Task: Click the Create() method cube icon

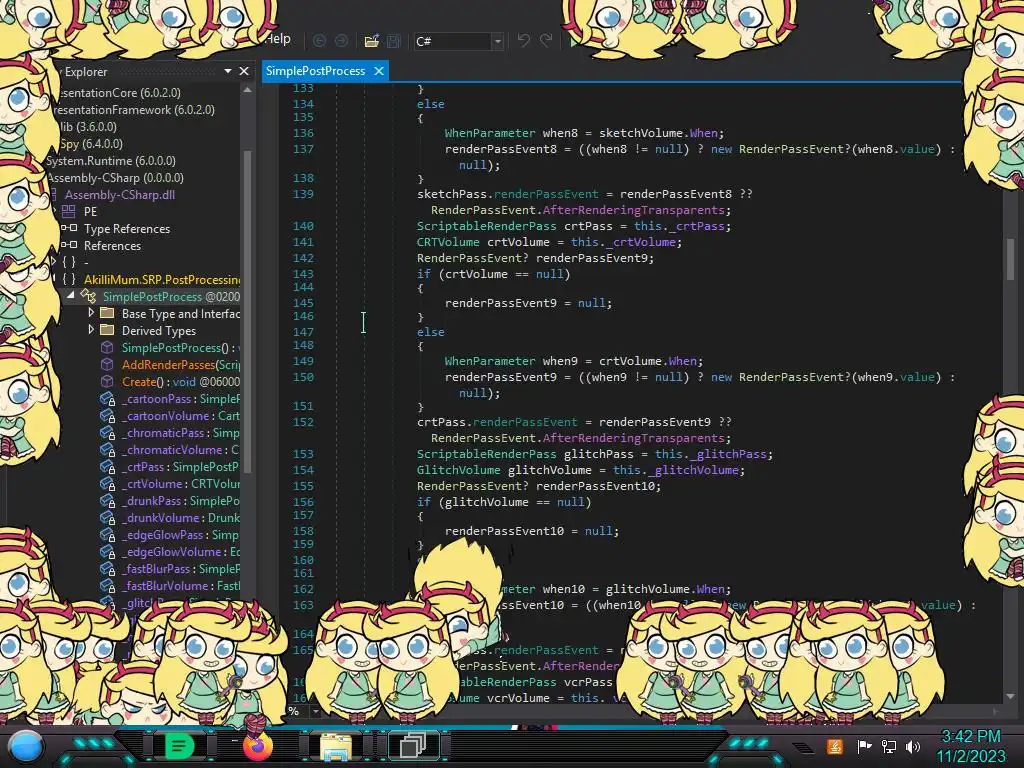Action: pos(107,381)
